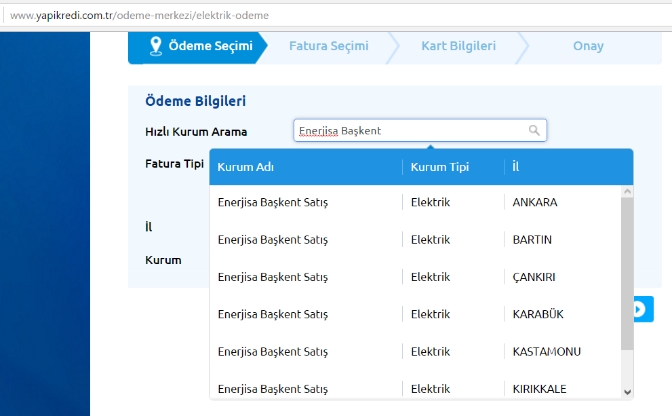The image size is (672, 416).
Task: Click Elektrik in the KARABÜK row
Action: coord(430,314)
